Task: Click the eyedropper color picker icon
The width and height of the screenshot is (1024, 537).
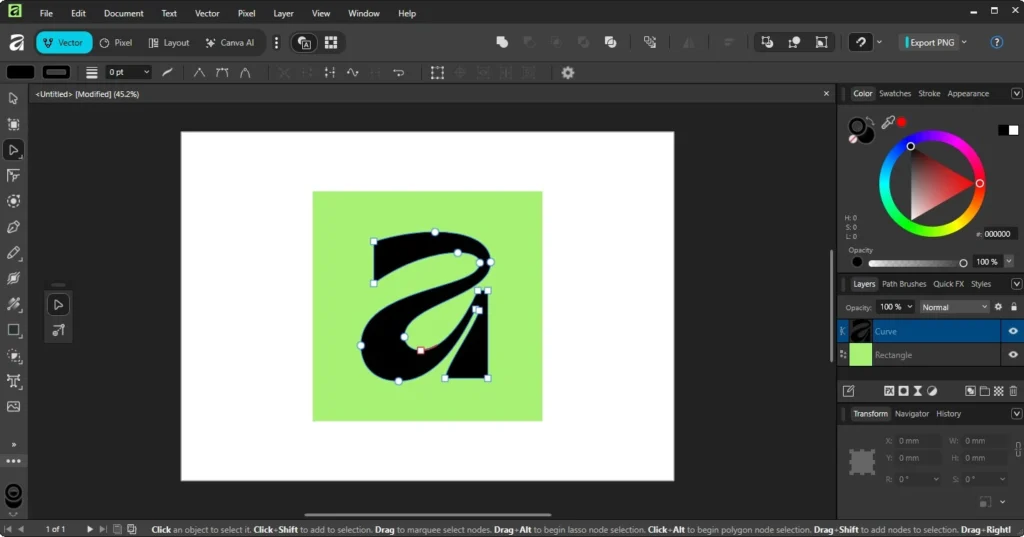Action: coord(886,122)
